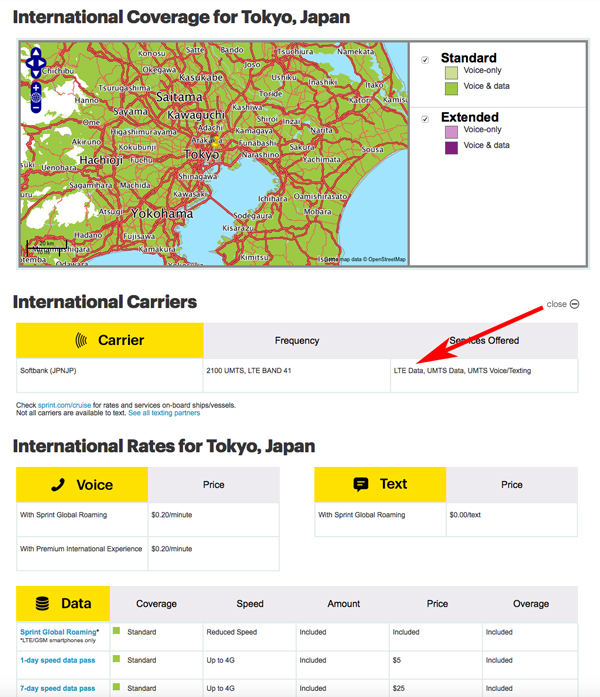Image resolution: width=600 pixels, height=697 pixels.
Task: Click the $0.00/text price cell
Action: pyautogui.click(x=512, y=520)
